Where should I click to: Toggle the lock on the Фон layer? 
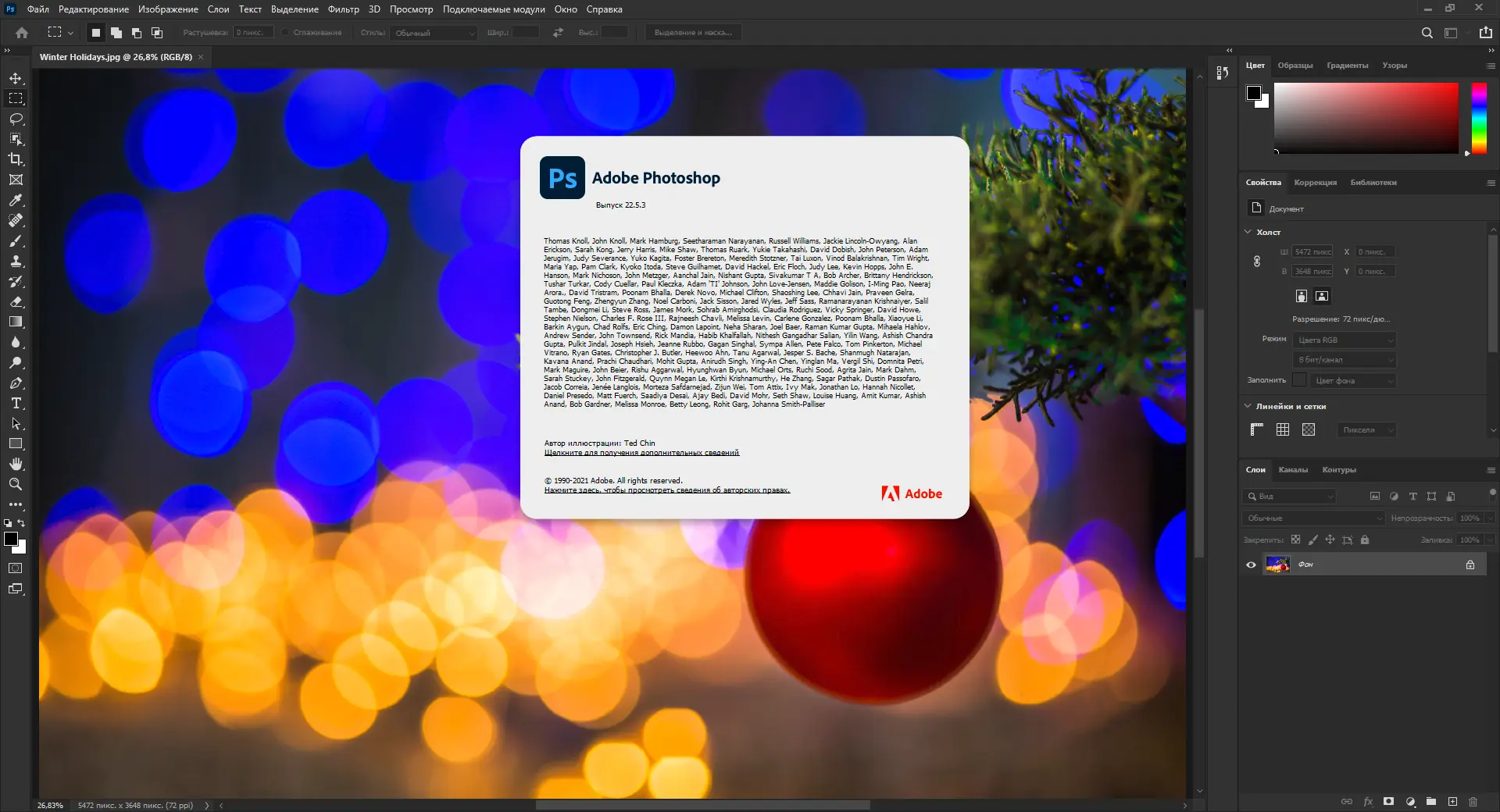(x=1470, y=564)
